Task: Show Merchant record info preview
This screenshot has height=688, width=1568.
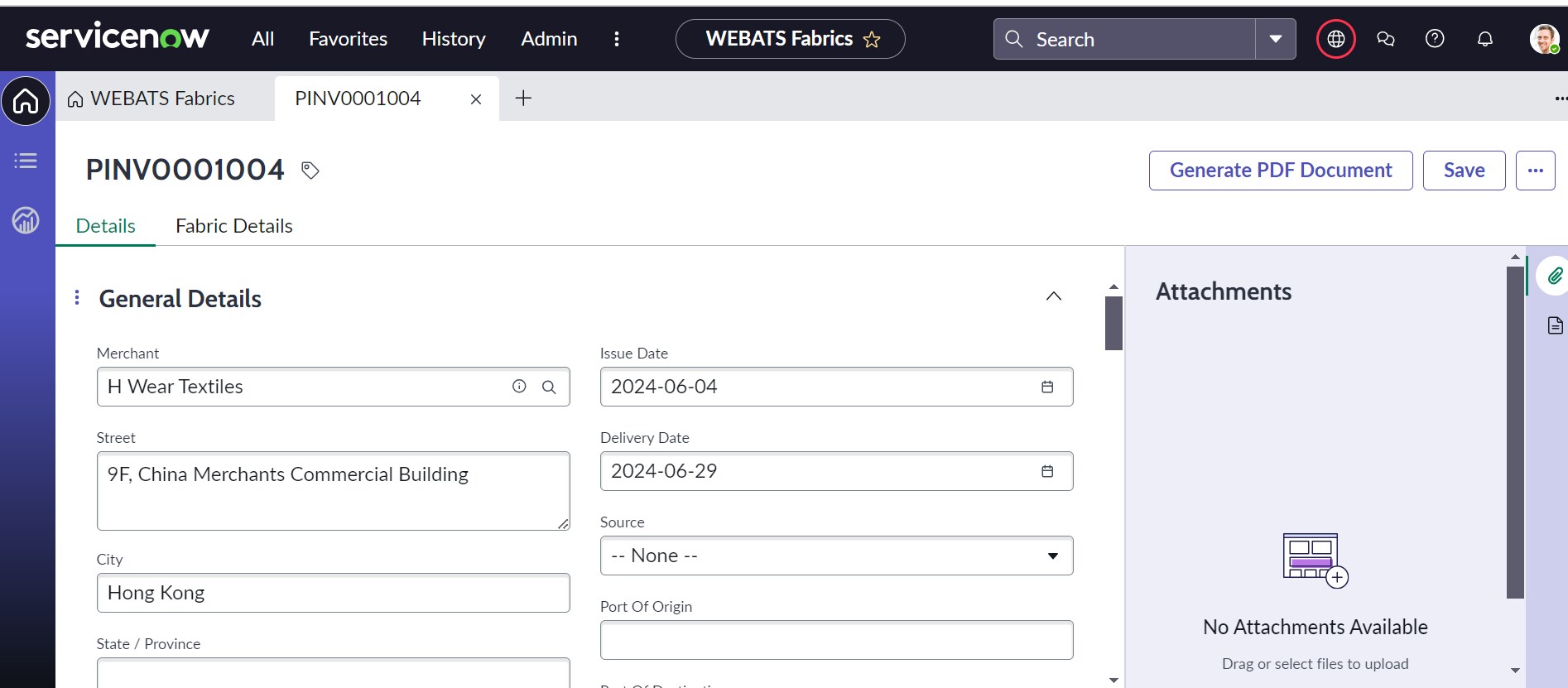Action: (519, 387)
